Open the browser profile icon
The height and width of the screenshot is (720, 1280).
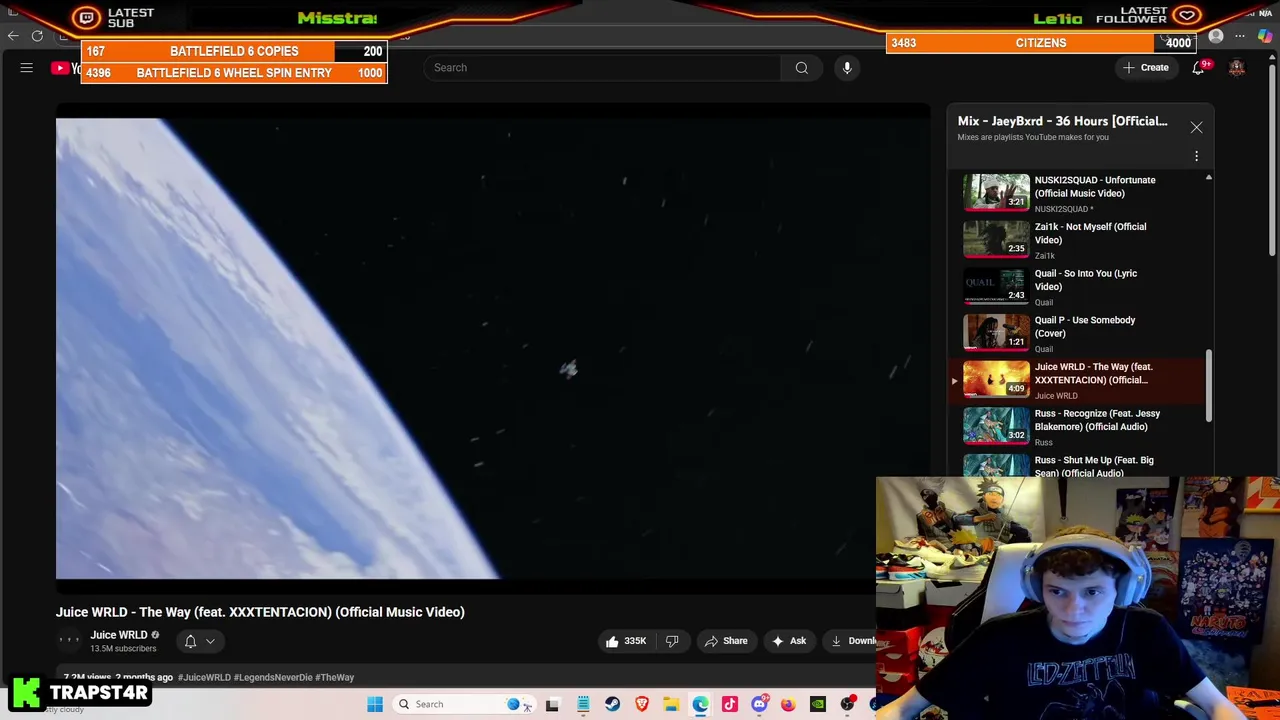(x=1216, y=37)
